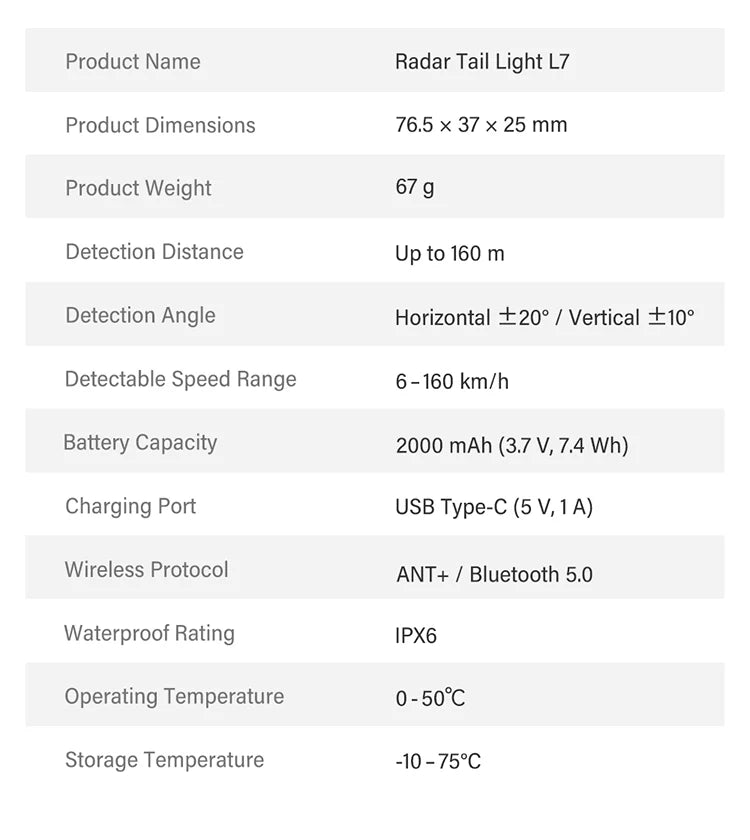This screenshot has height=840, width=750.
Task: Select the 67 g weight value
Action: (x=415, y=188)
